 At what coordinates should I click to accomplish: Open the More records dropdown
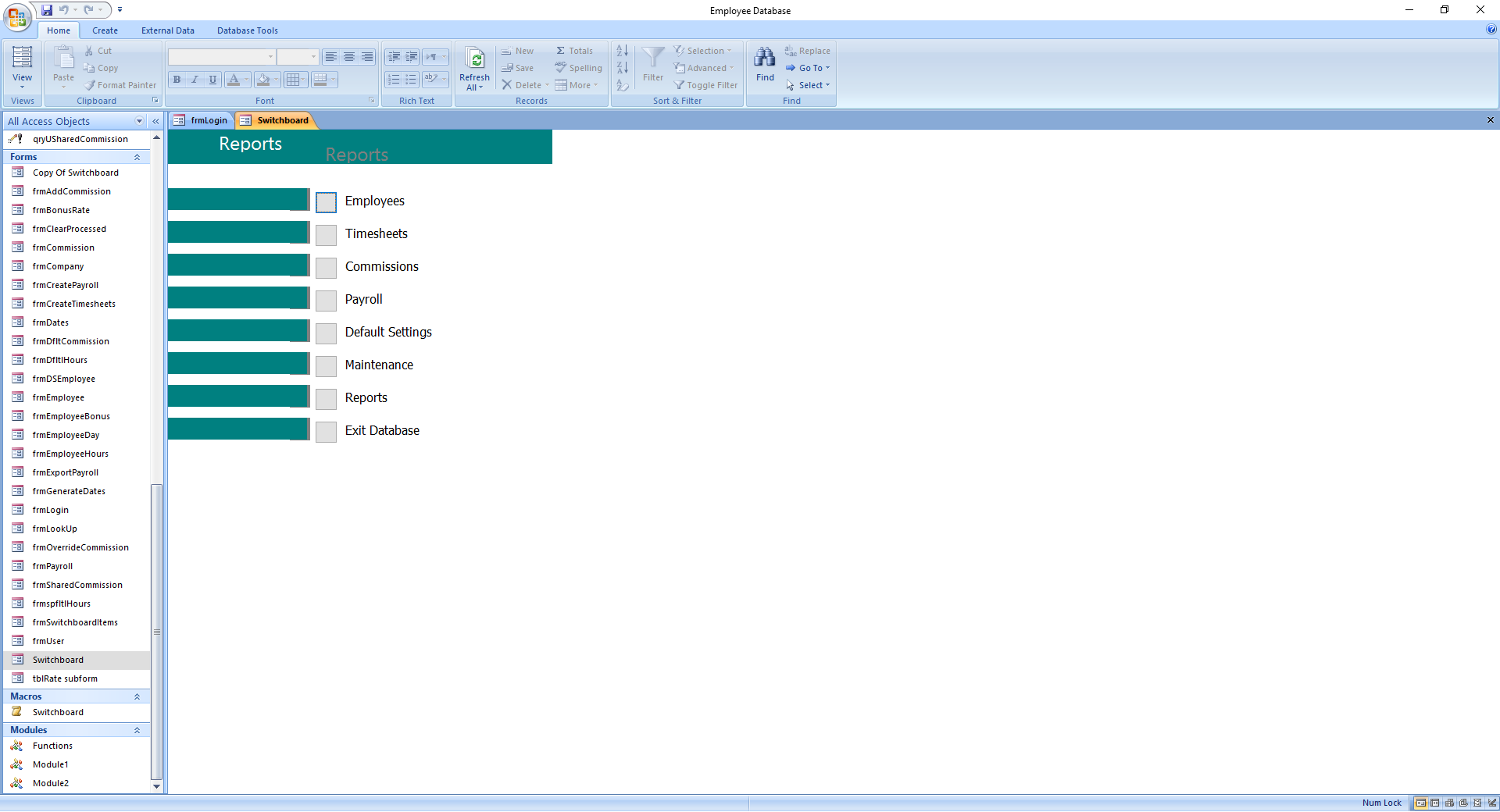[577, 85]
